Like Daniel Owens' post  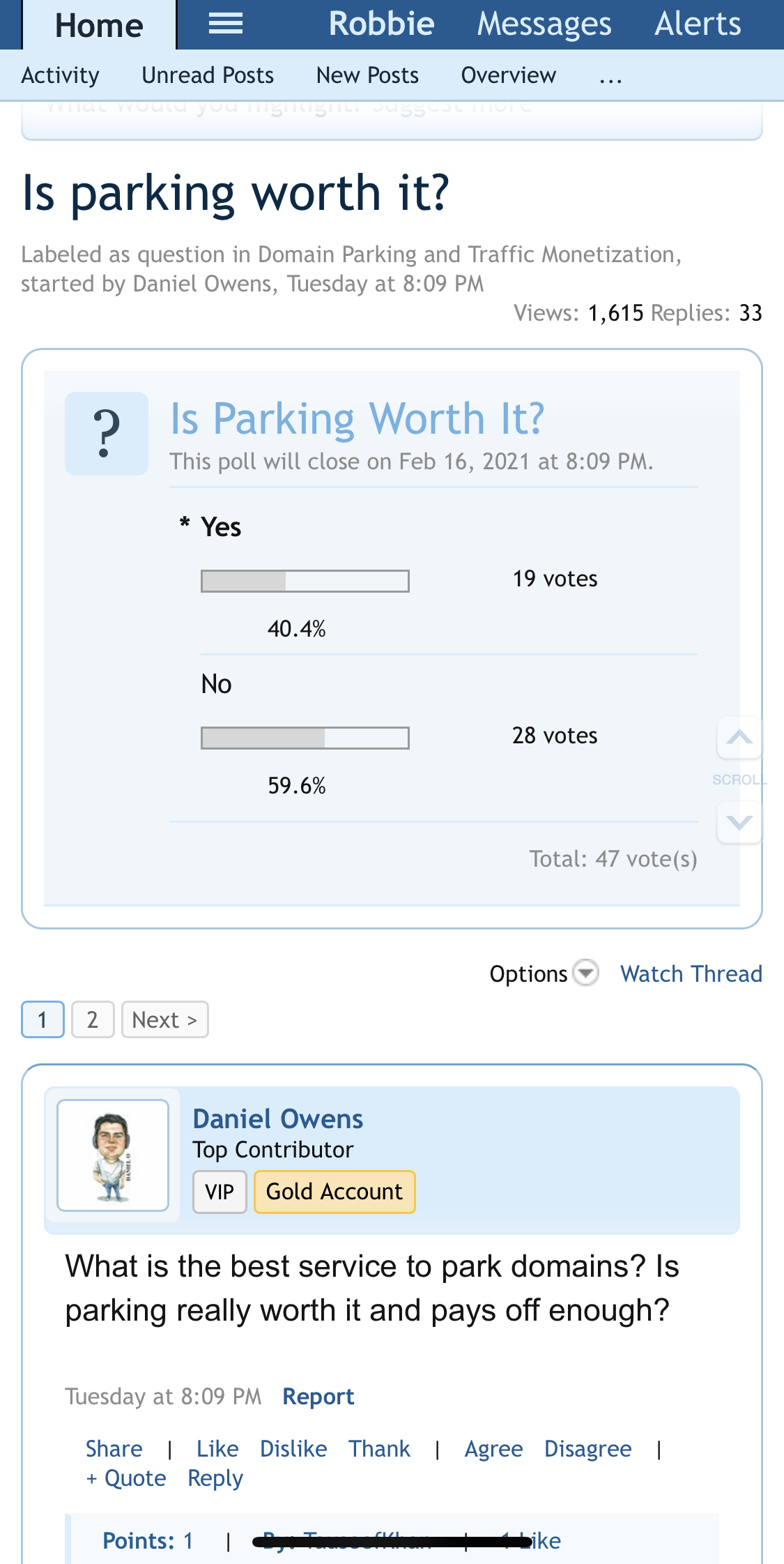point(217,1449)
